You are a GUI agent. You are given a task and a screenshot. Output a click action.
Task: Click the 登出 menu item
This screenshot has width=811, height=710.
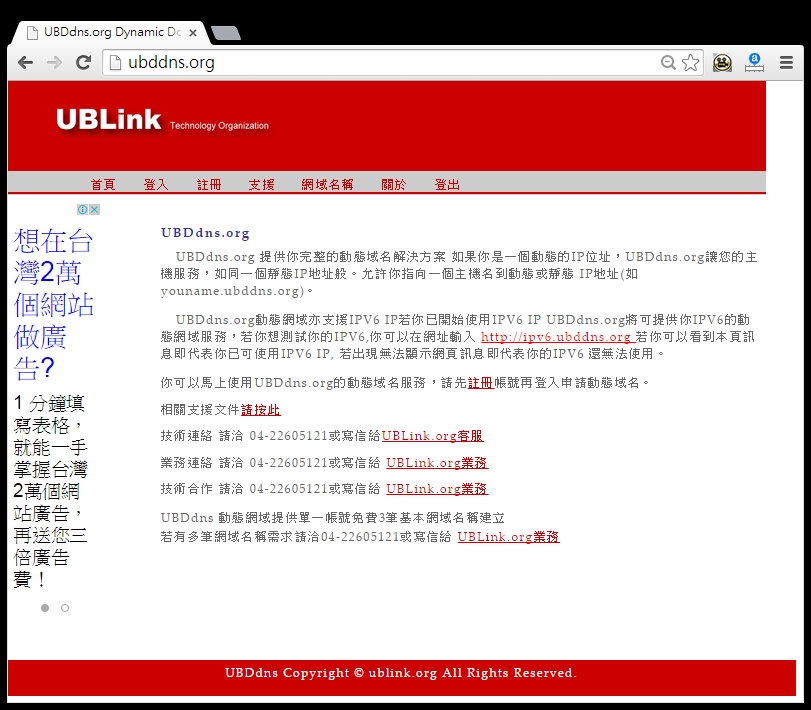pos(447,184)
